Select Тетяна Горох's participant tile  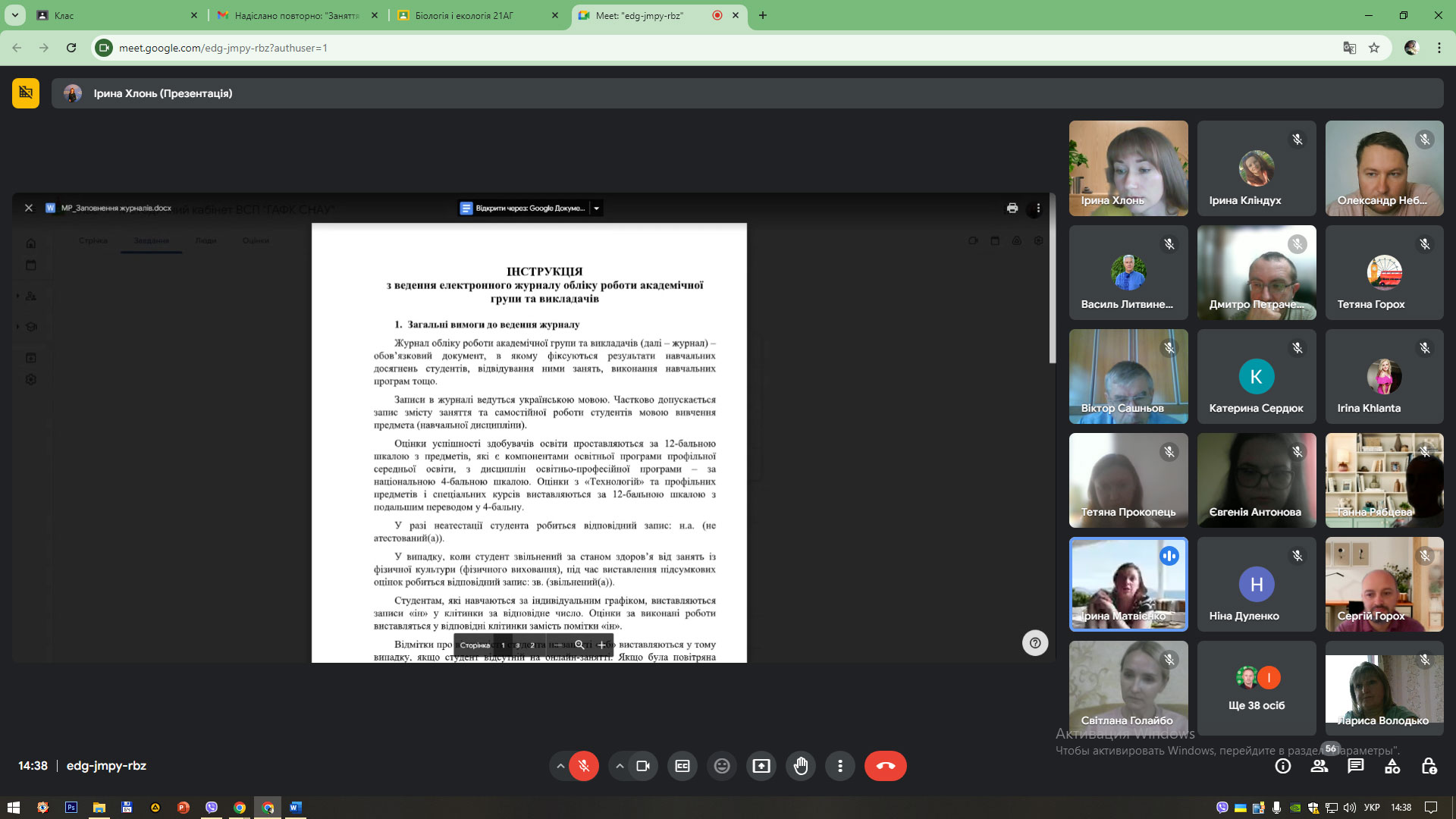pos(1385,272)
